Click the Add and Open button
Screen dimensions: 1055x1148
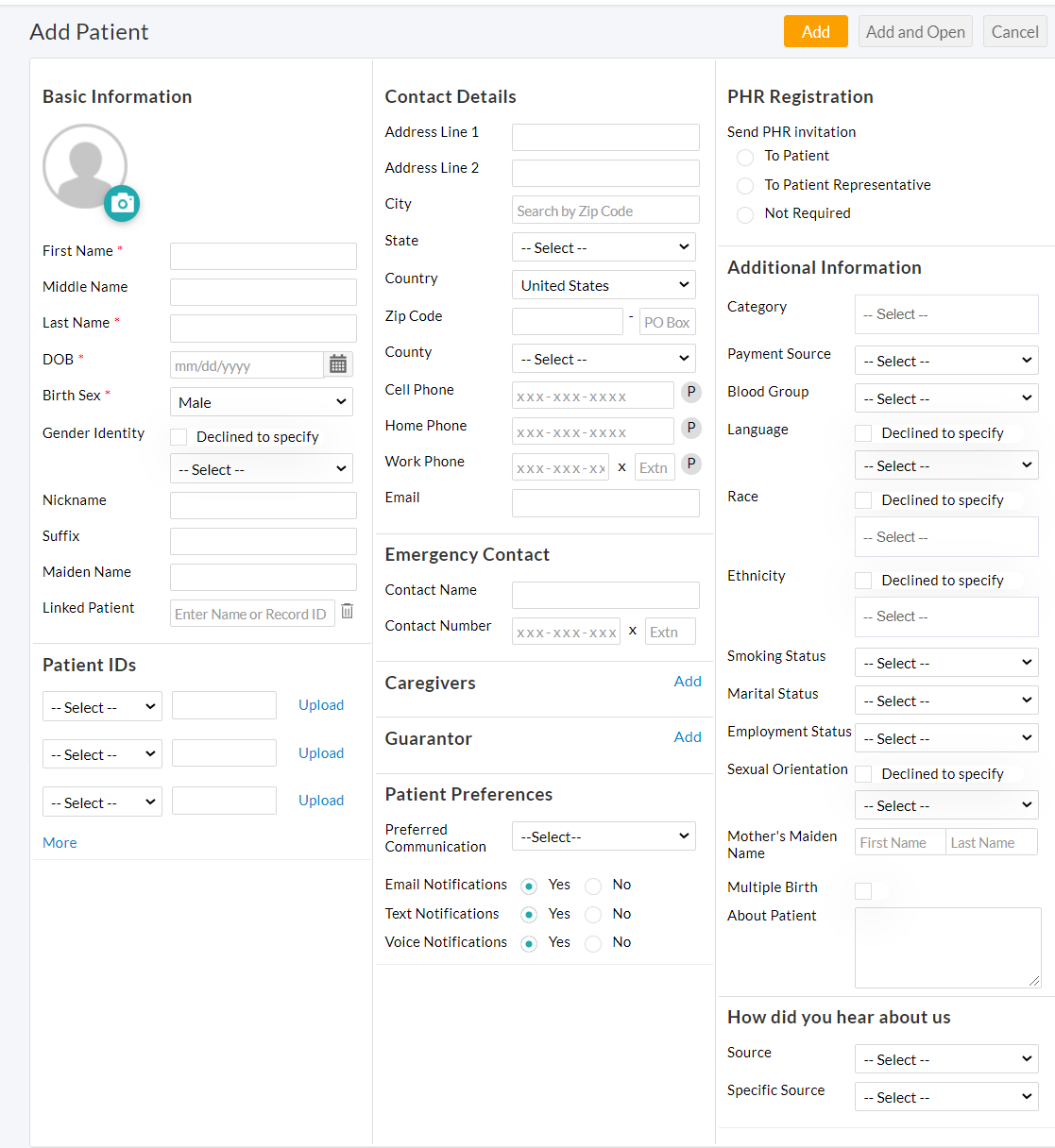(915, 32)
